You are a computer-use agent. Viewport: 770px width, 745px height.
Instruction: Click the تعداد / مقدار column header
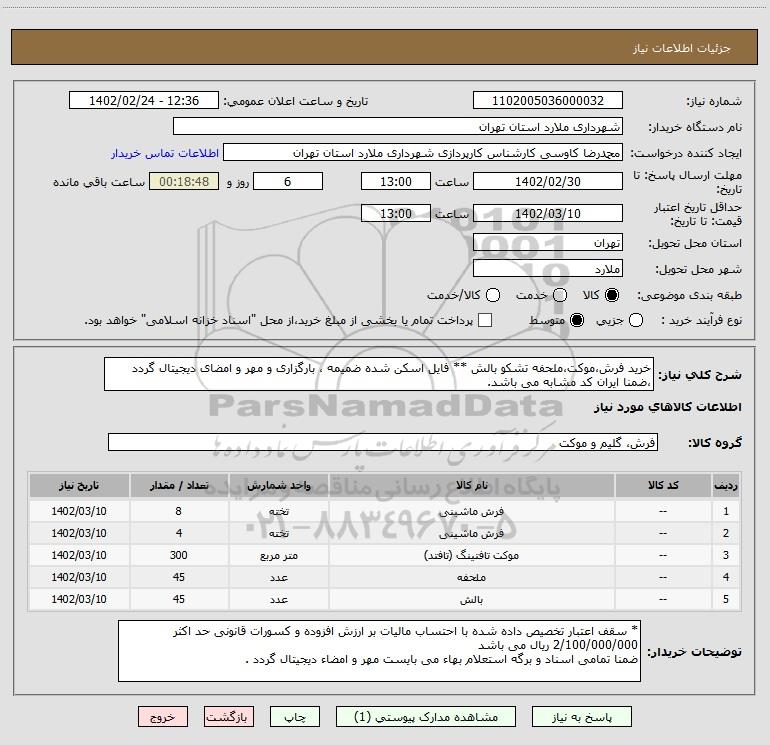tap(179, 485)
